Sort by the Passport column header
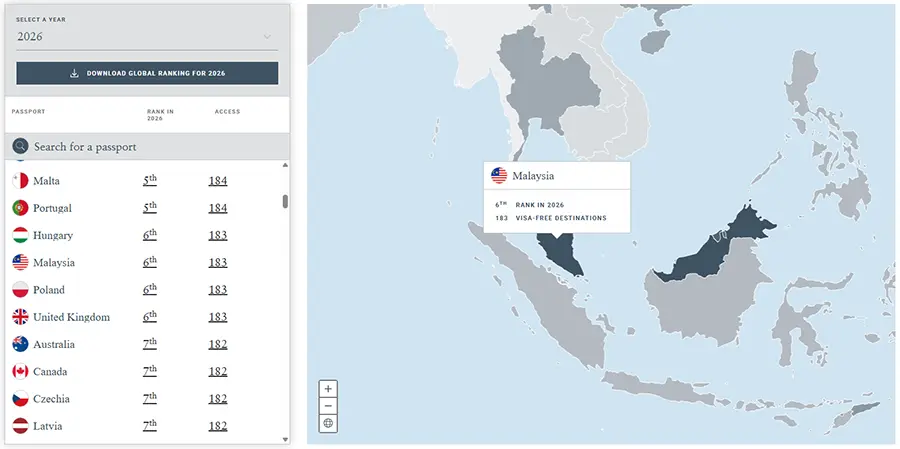 click(28, 111)
